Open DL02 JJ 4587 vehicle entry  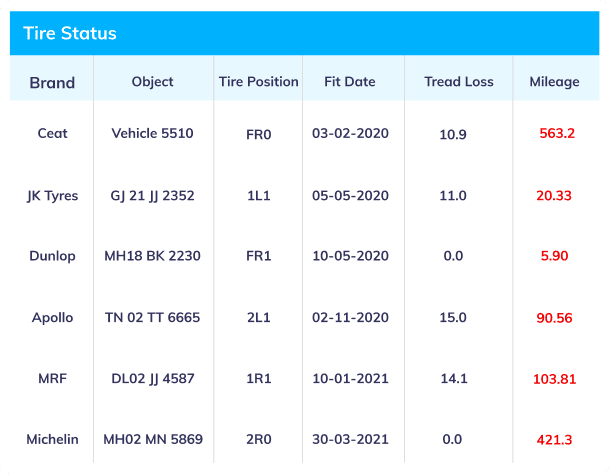click(x=152, y=379)
